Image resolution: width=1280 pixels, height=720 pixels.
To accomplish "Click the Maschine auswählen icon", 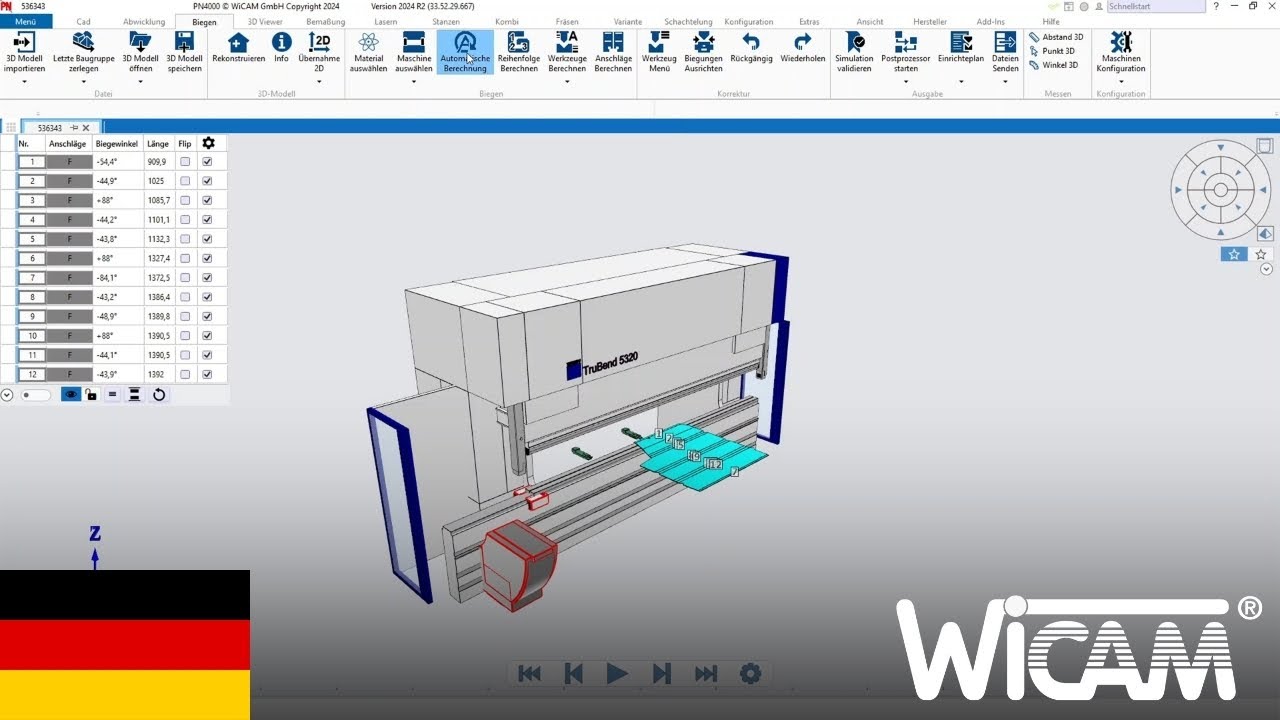I will click(x=414, y=42).
